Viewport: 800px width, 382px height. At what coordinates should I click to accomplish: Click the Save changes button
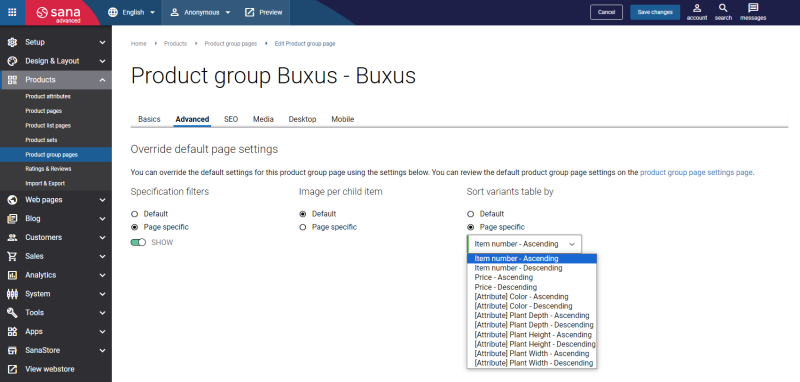coord(655,12)
